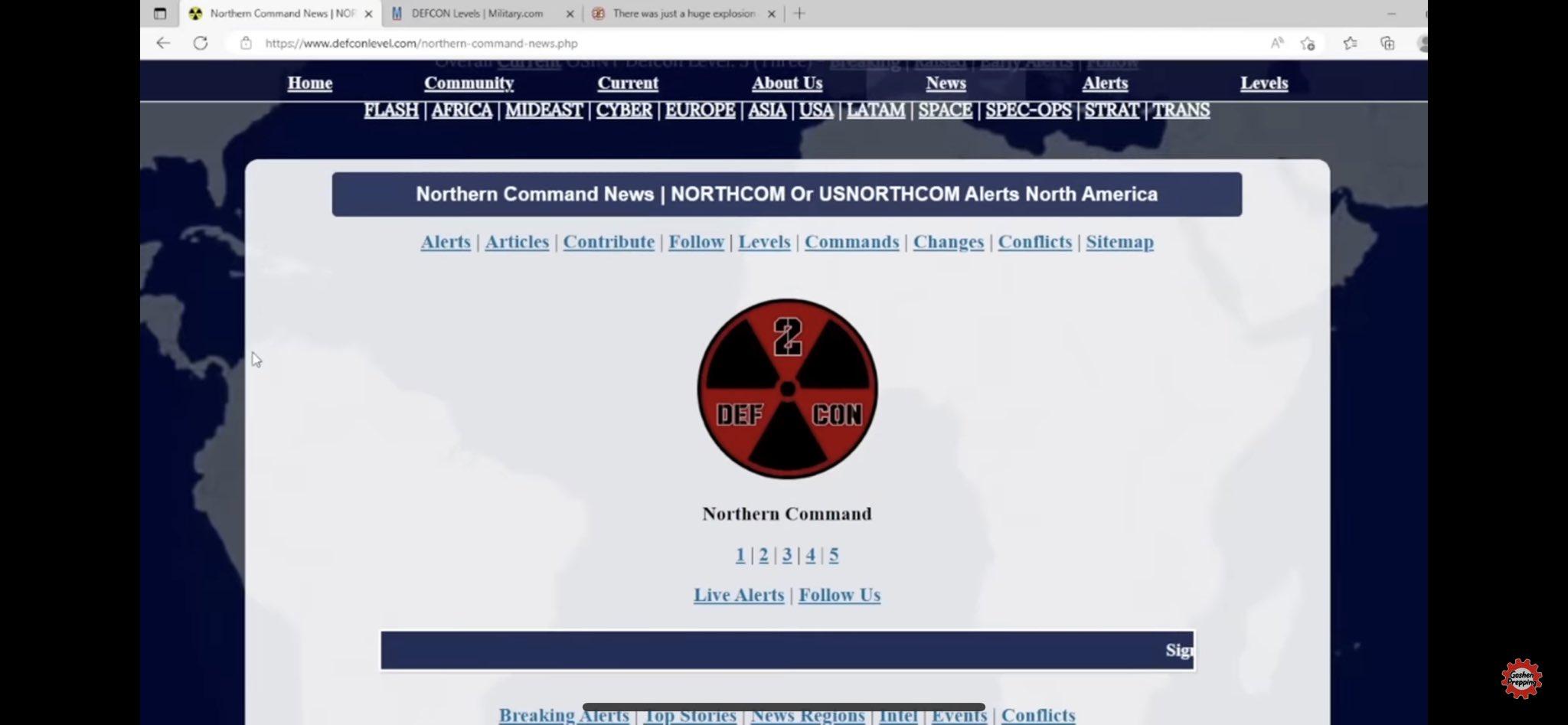This screenshot has height=725, width=1568.
Task: Open the News menu link
Action: point(946,83)
